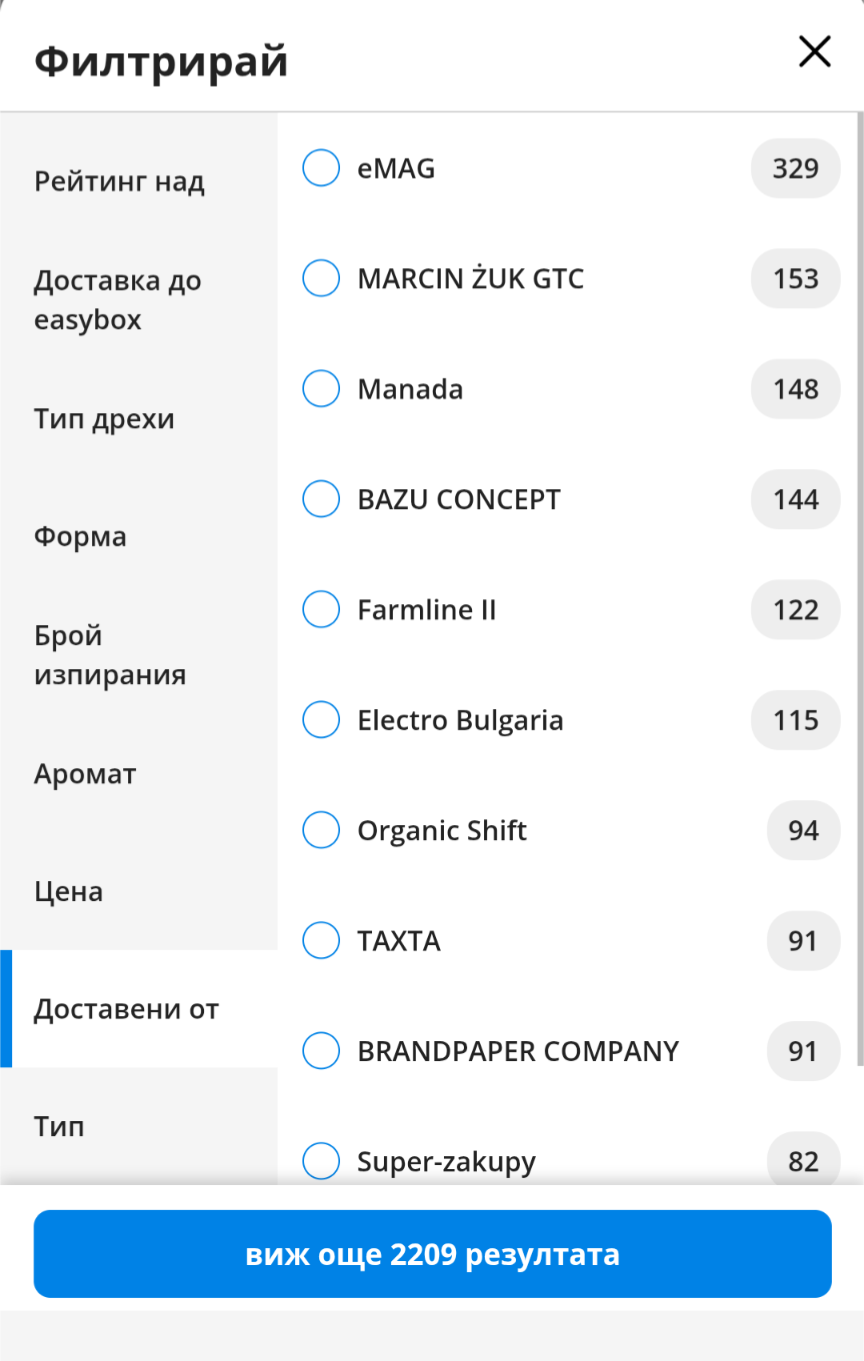
Task: Open the Рейтинг над filter category
Action: coord(119,182)
